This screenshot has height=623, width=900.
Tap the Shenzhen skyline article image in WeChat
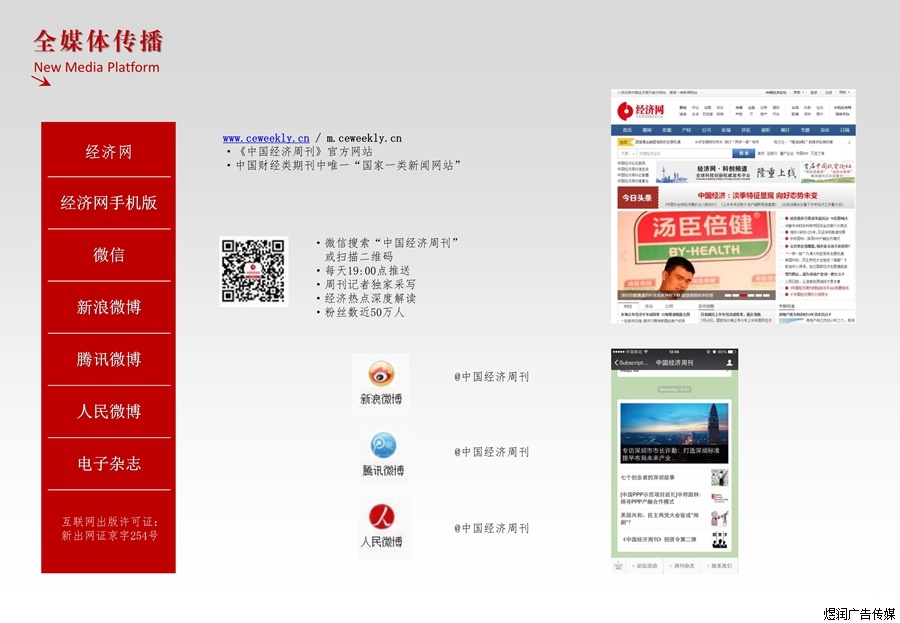tap(674, 433)
